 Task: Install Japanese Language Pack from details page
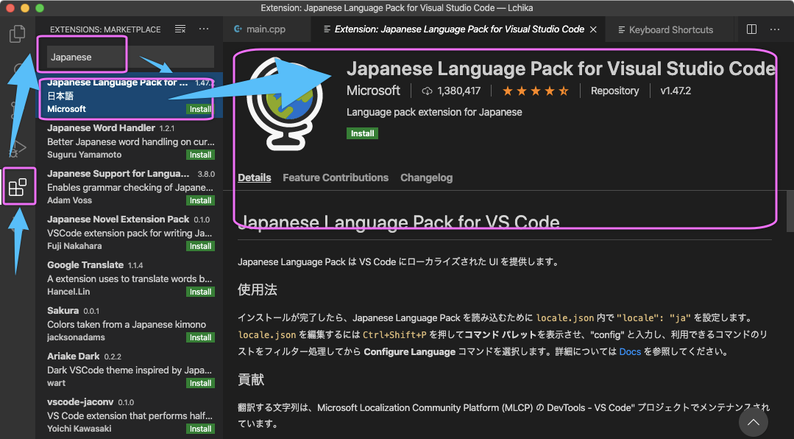pos(360,133)
